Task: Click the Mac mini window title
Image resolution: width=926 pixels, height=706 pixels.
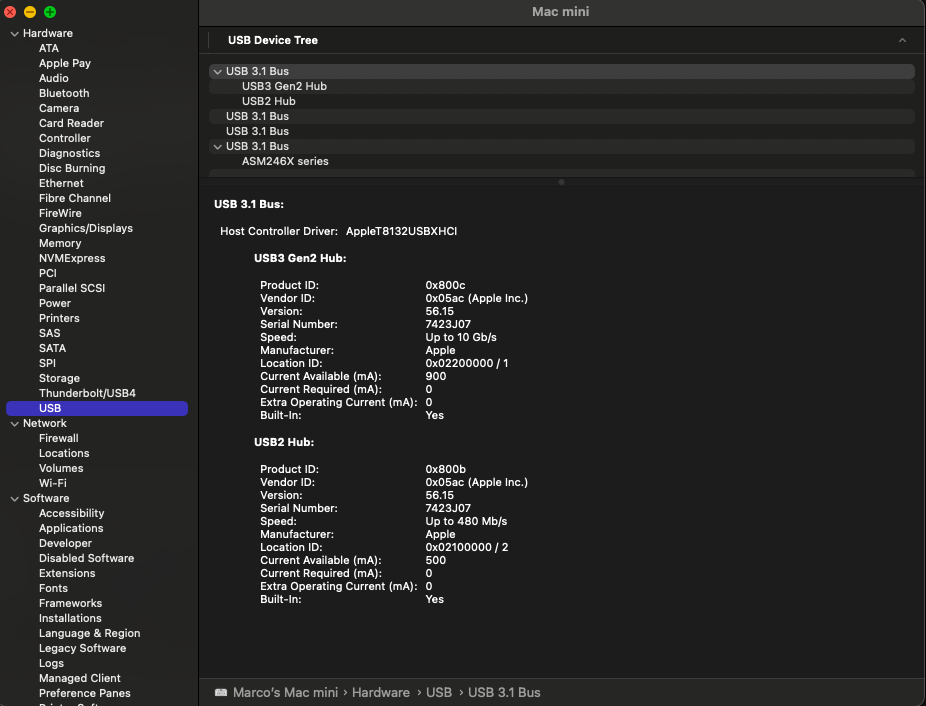Action: pyautogui.click(x=560, y=12)
